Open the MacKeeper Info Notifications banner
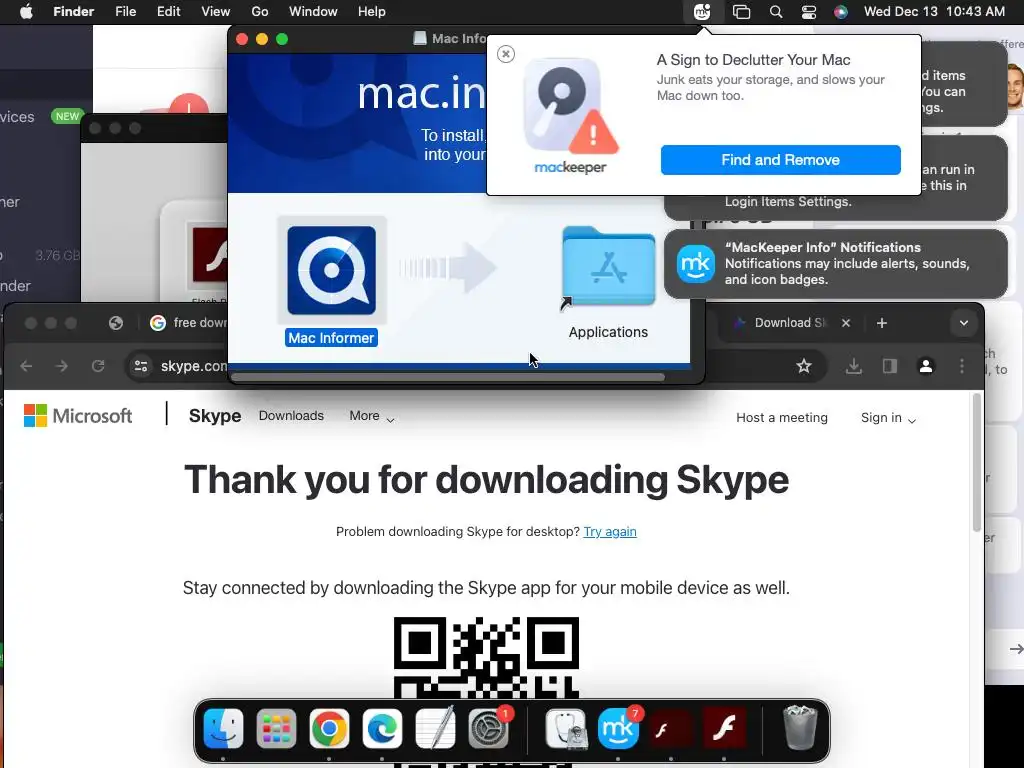Image resolution: width=1024 pixels, height=768 pixels. (835, 264)
